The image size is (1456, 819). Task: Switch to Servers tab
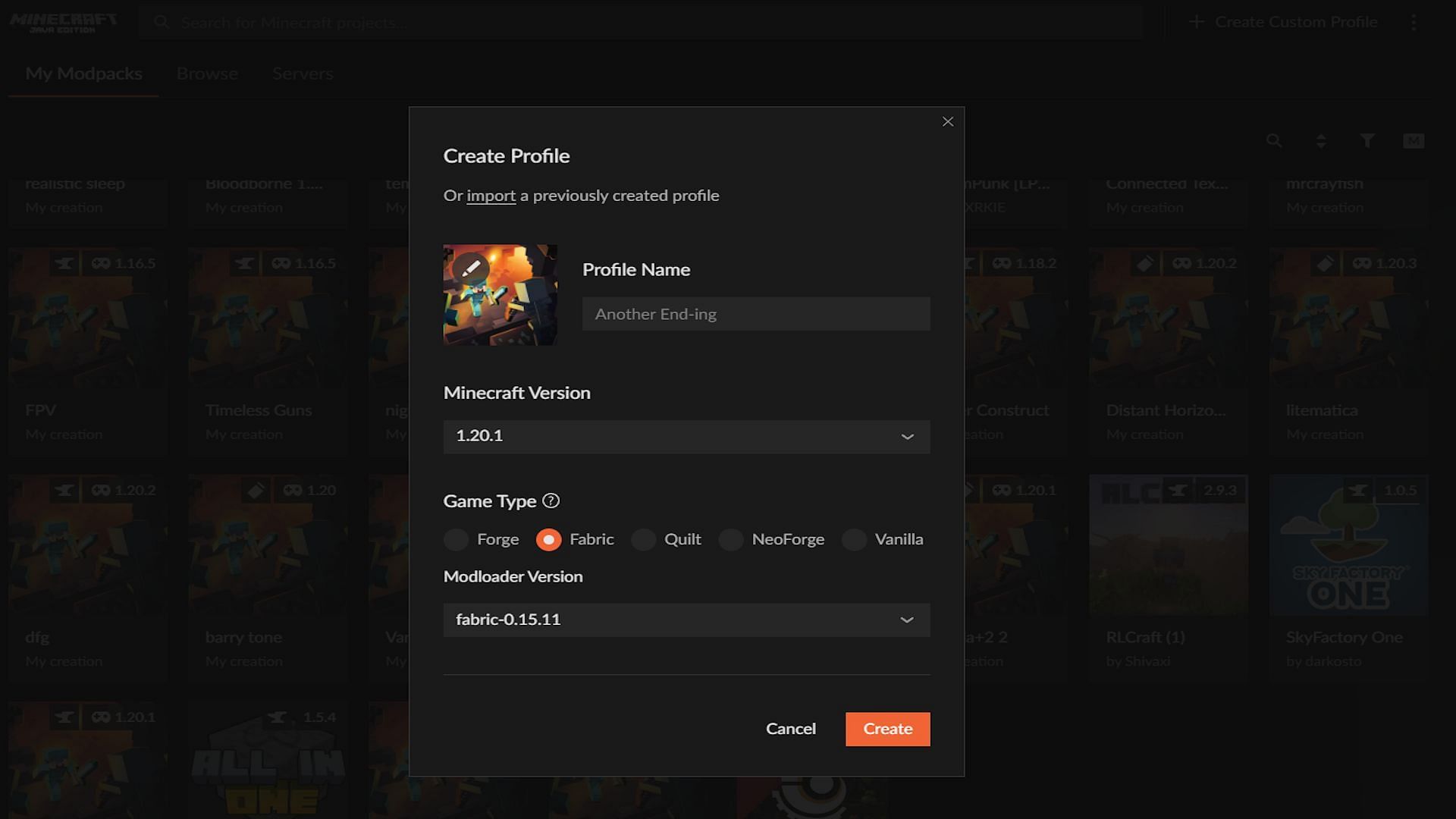click(x=303, y=74)
